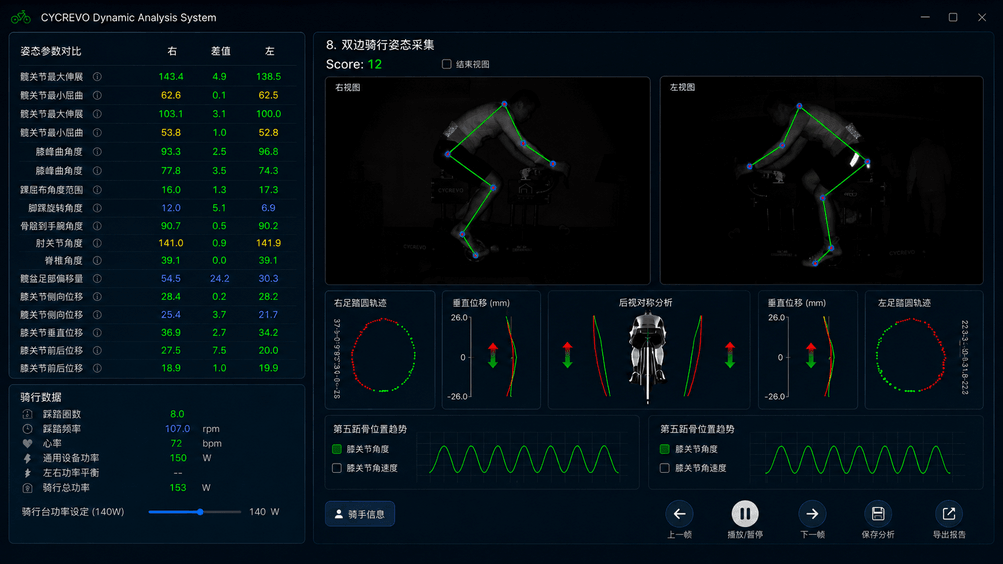Click the icon next to 骑行总功率
This screenshot has width=1003, height=564.
(28, 488)
